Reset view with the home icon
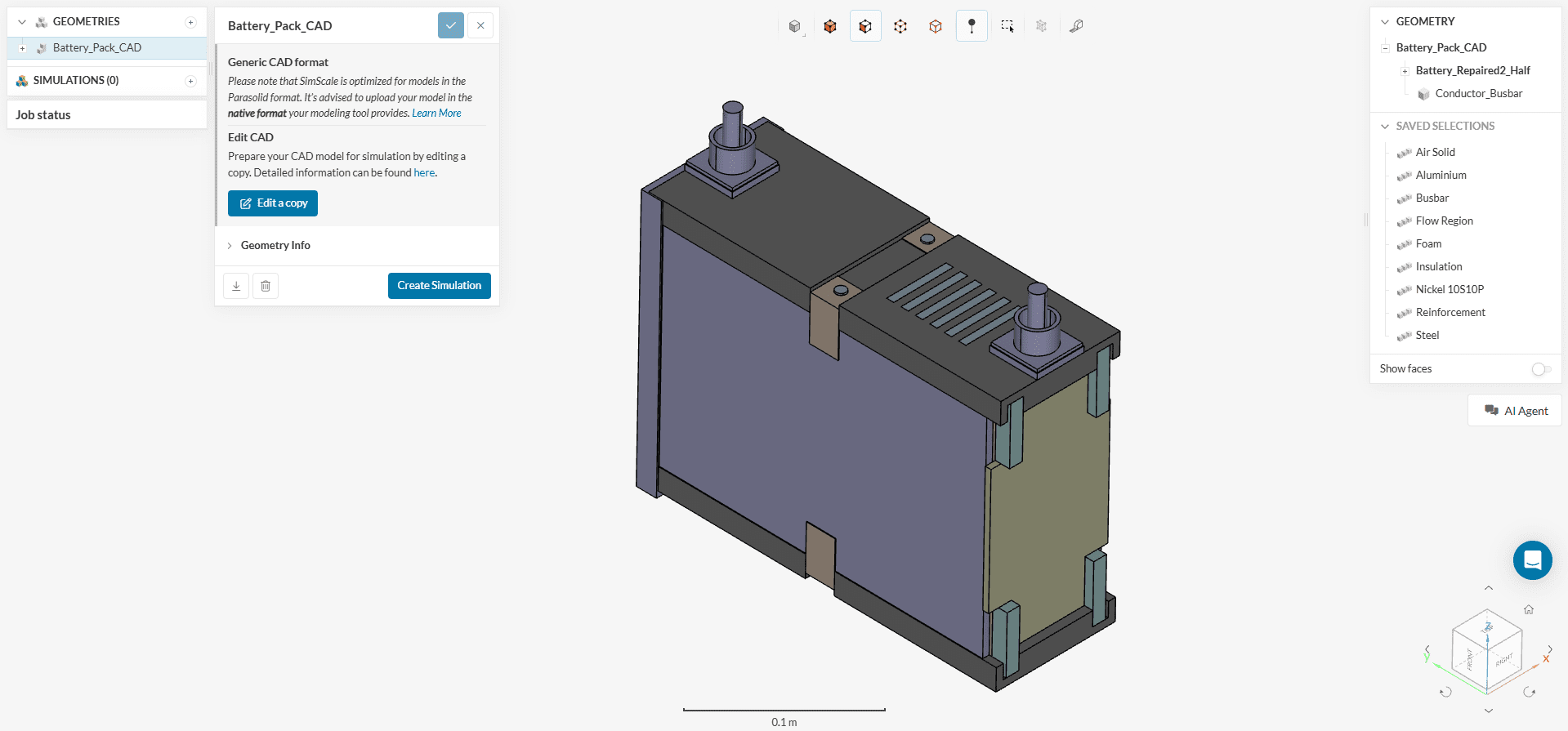The width and height of the screenshot is (1568, 731). pyautogui.click(x=1528, y=609)
